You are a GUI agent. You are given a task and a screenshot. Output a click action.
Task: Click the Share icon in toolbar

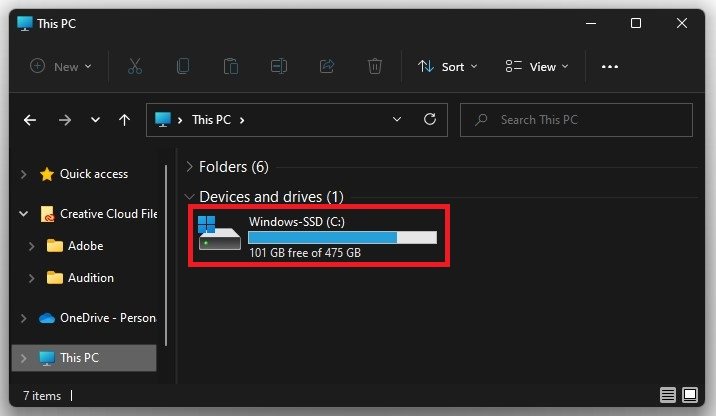pyautogui.click(x=327, y=66)
